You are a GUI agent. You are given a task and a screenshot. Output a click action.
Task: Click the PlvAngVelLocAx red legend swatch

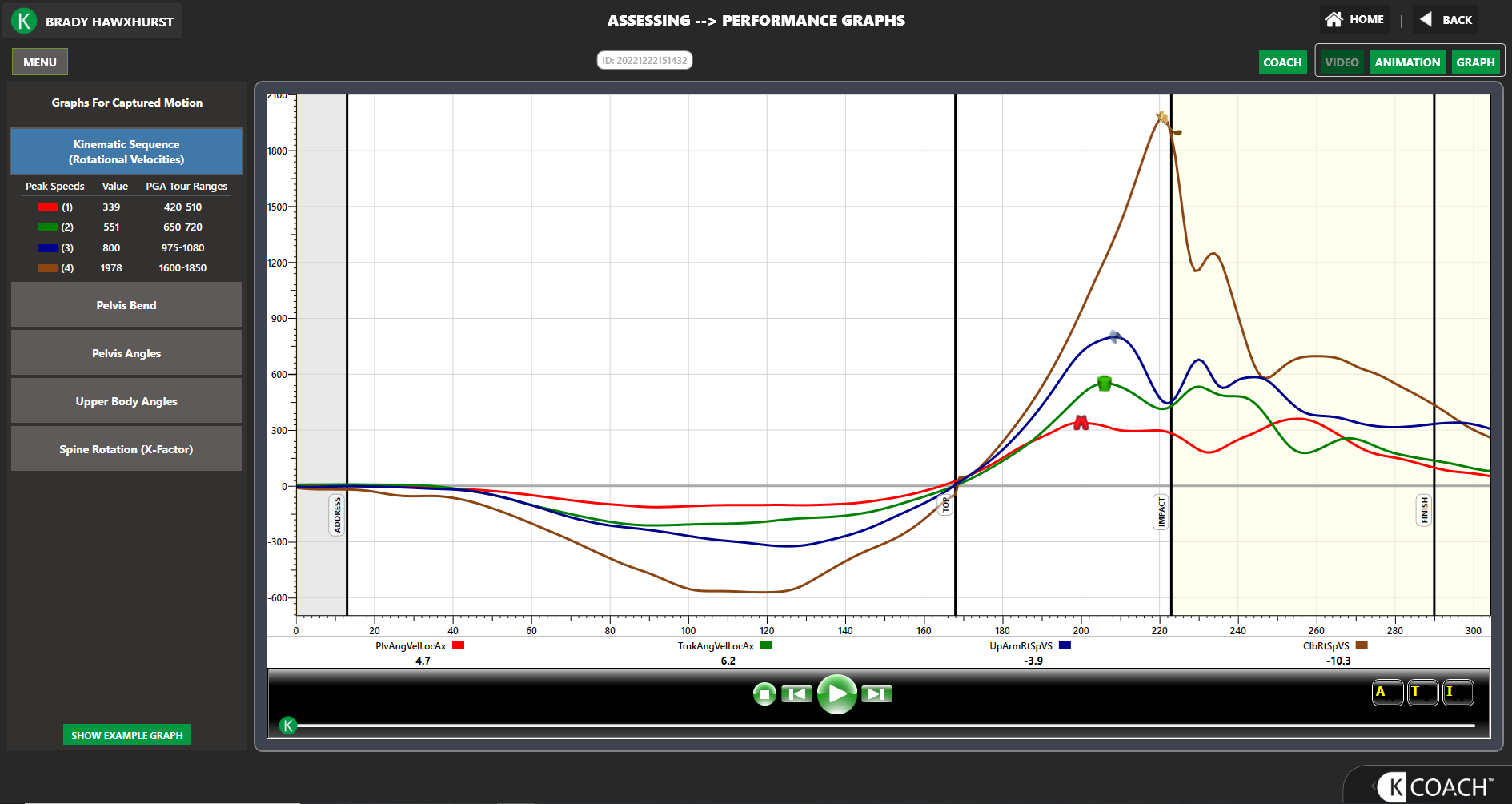tap(458, 645)
